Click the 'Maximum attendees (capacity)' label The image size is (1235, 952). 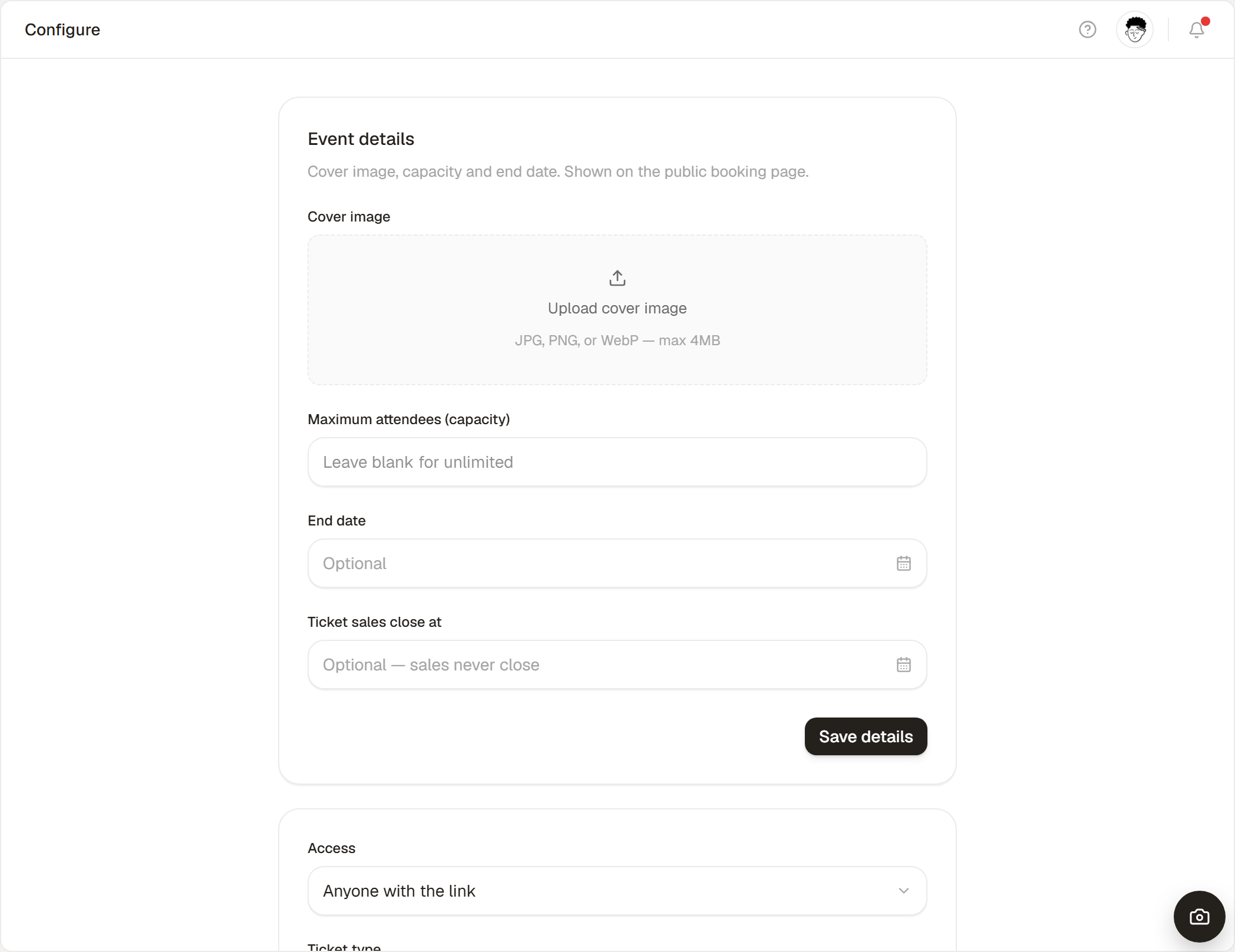(408, 419)
